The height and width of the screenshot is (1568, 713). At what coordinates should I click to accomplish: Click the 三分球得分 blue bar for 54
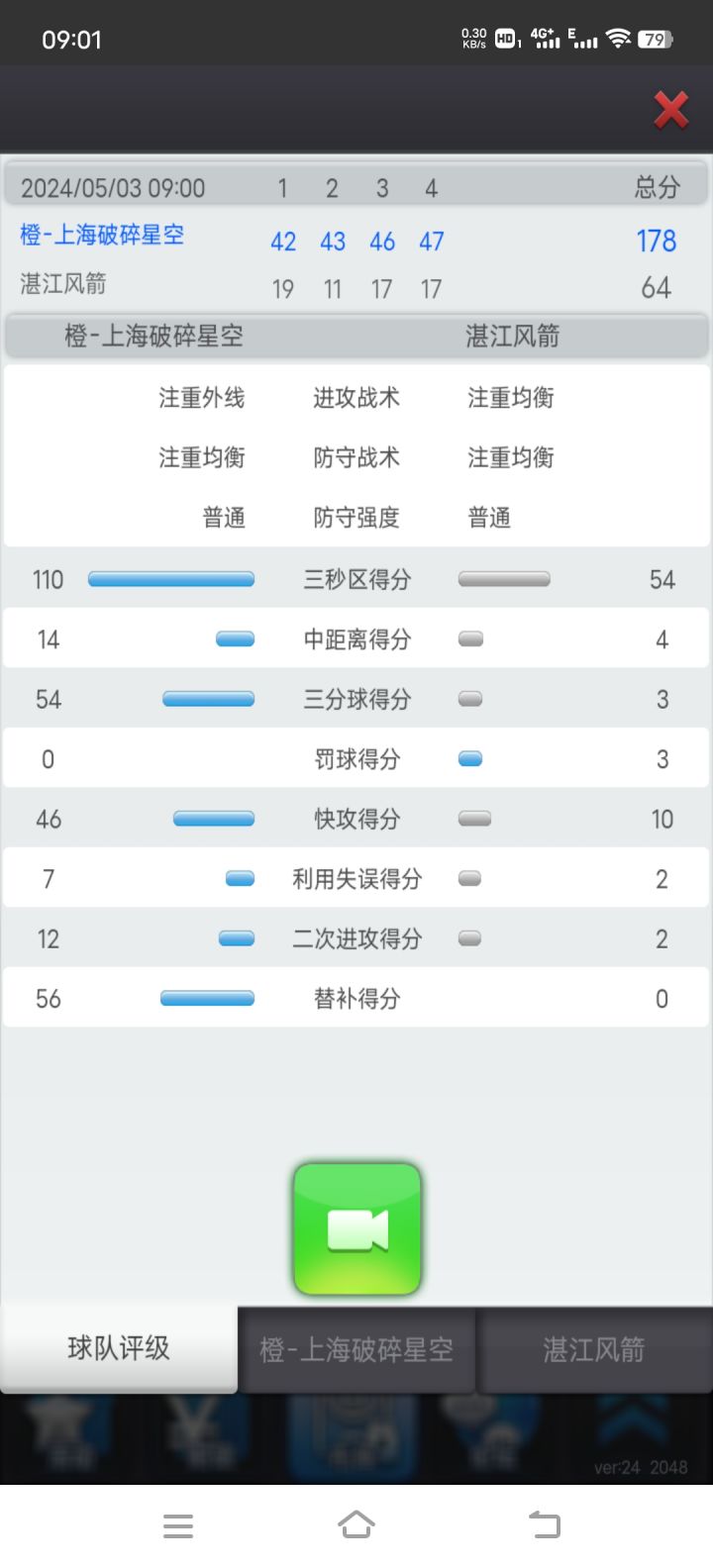click(x=208, y=700)
